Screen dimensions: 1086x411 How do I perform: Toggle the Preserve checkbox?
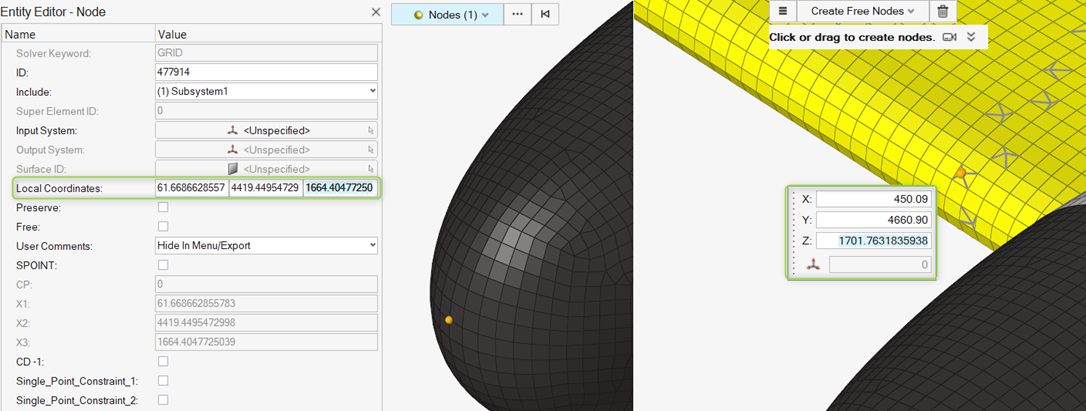pyautogui.click(x=163, y=207)
